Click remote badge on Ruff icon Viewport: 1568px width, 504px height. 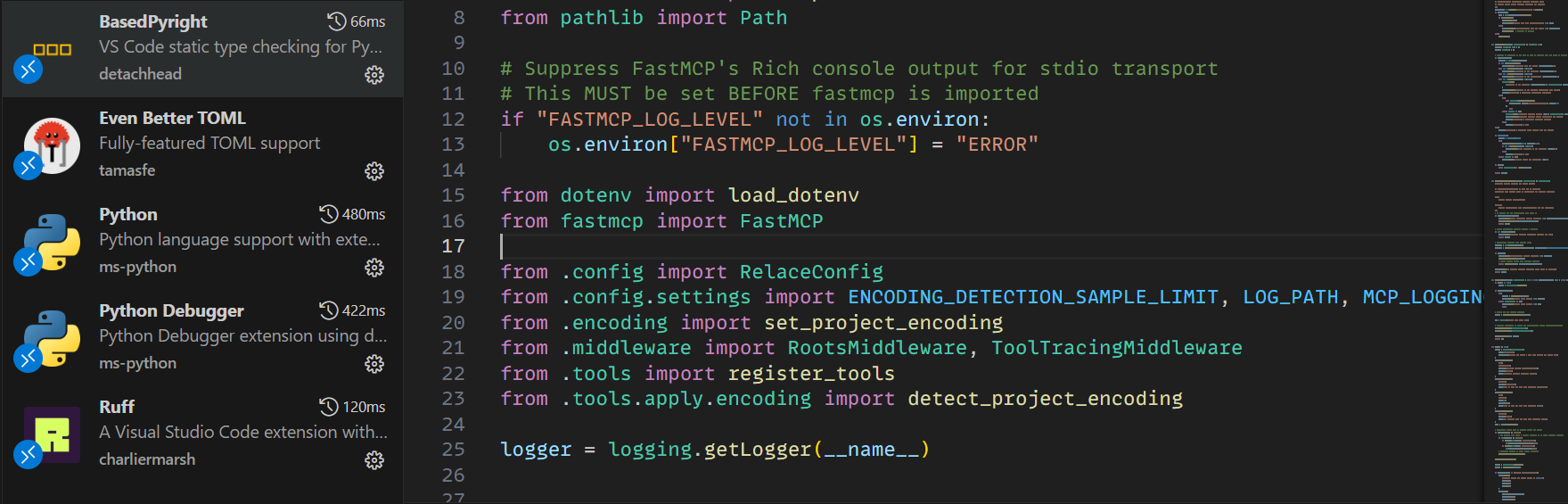click(29, 454)
